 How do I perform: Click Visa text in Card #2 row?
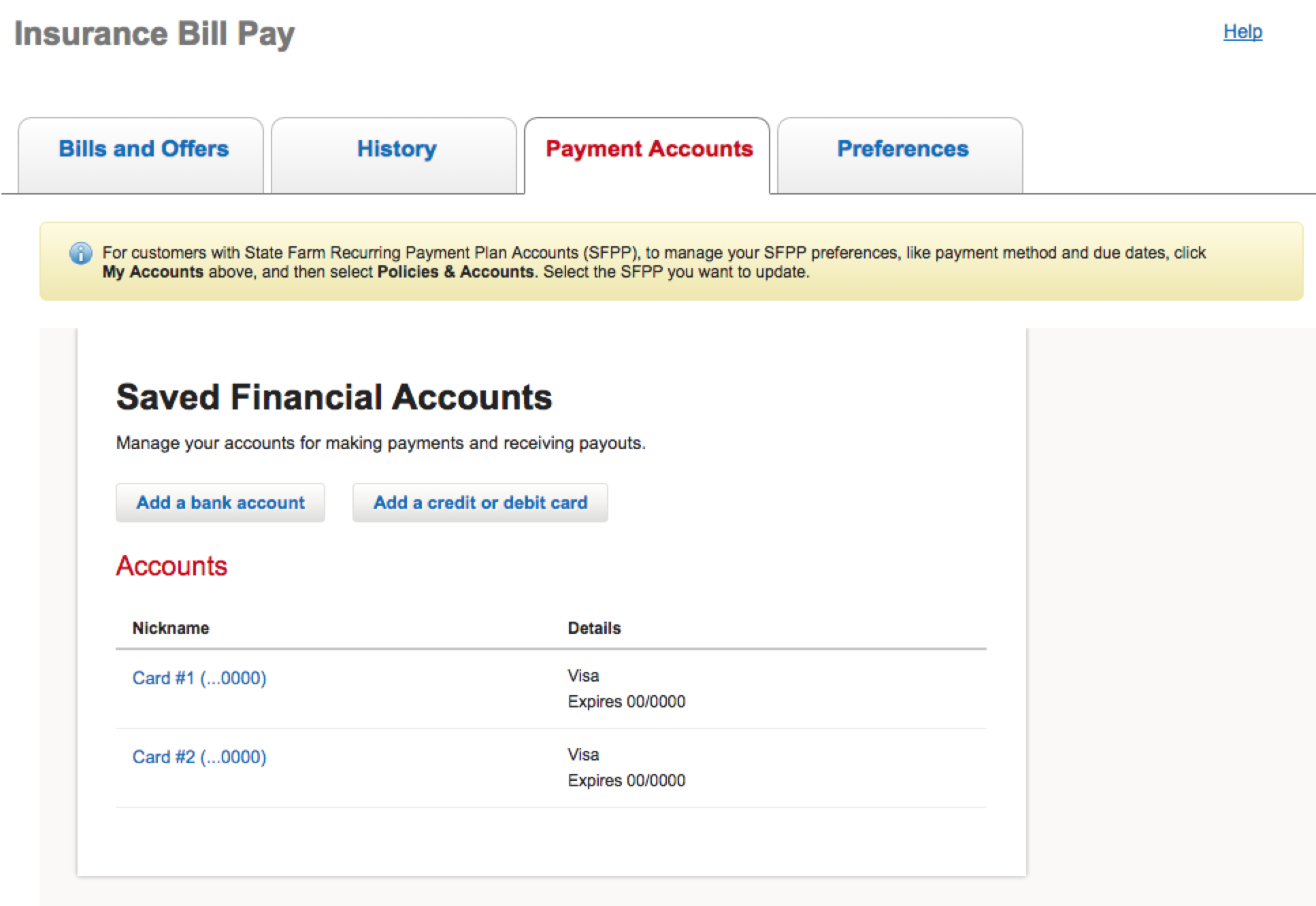583,755
